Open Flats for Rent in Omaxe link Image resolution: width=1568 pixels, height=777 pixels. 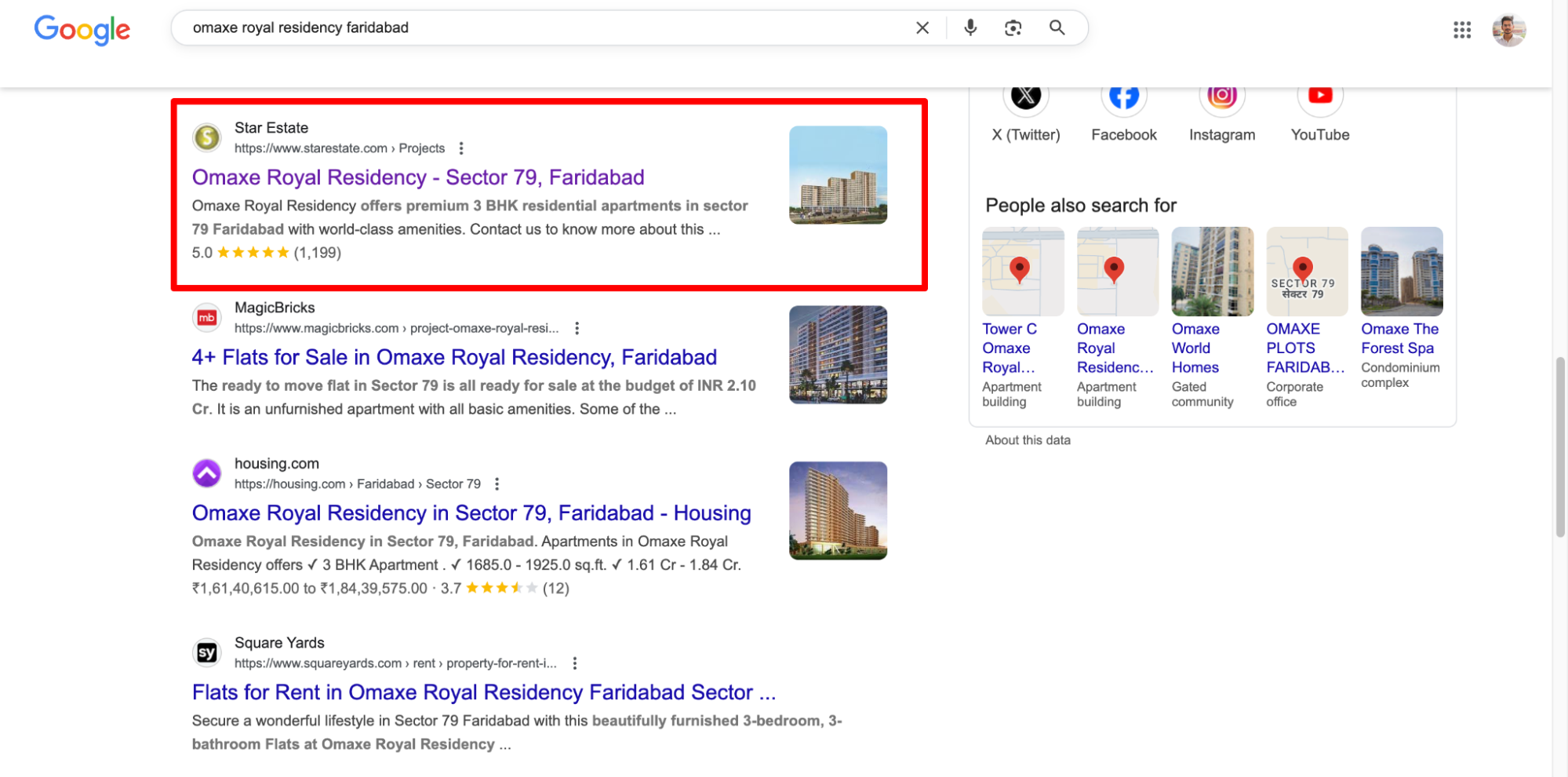coord(484,692)
